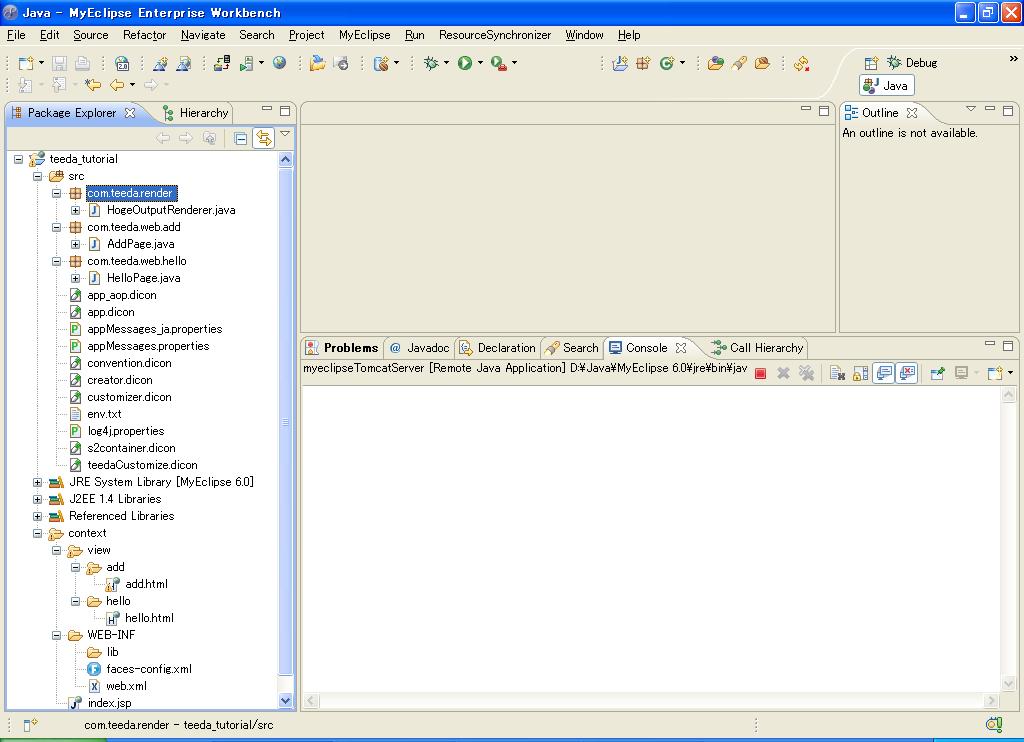Click the New Java Package icon

(643, 63)
